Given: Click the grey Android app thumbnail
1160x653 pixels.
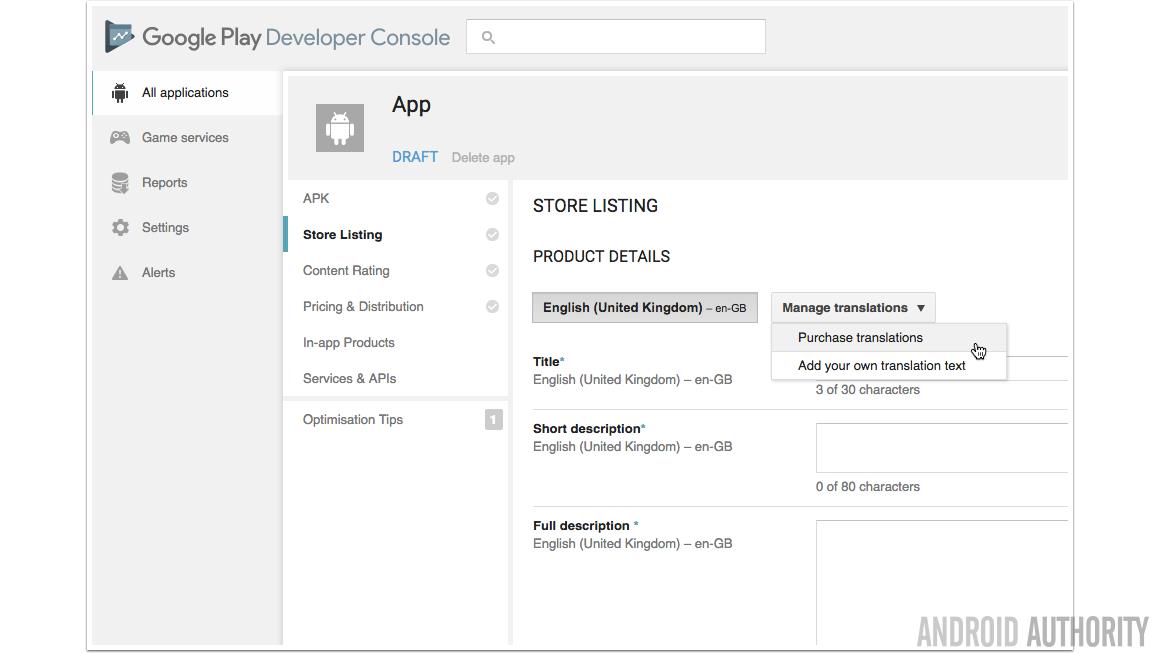Looking at the screenshot, I should point(340,128).
